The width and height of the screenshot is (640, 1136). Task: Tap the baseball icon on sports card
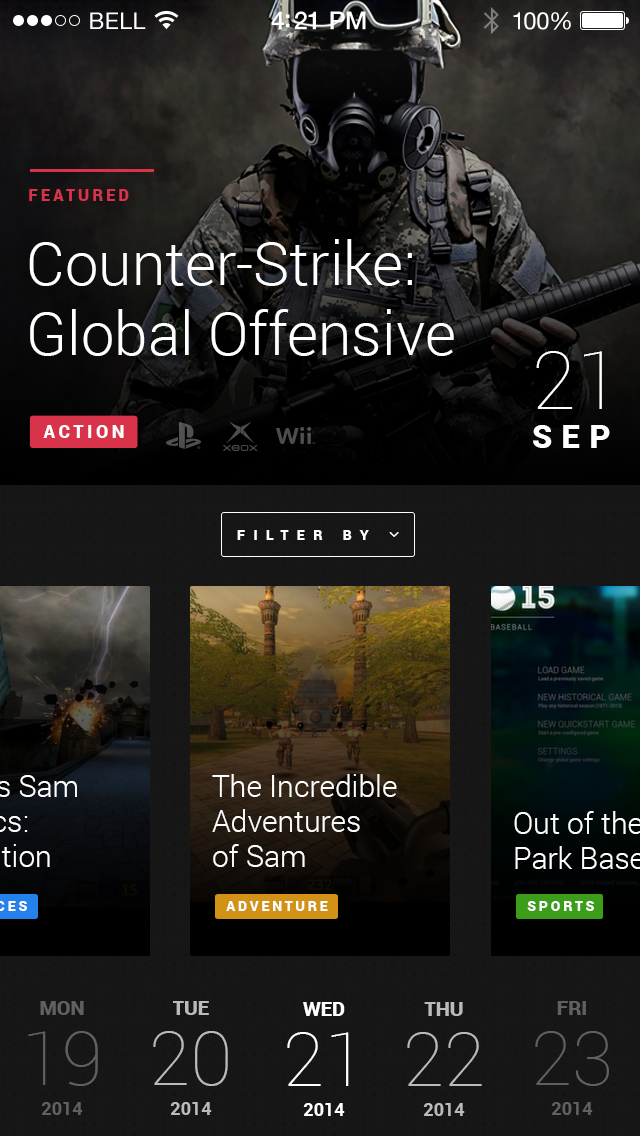click(503, 597)
